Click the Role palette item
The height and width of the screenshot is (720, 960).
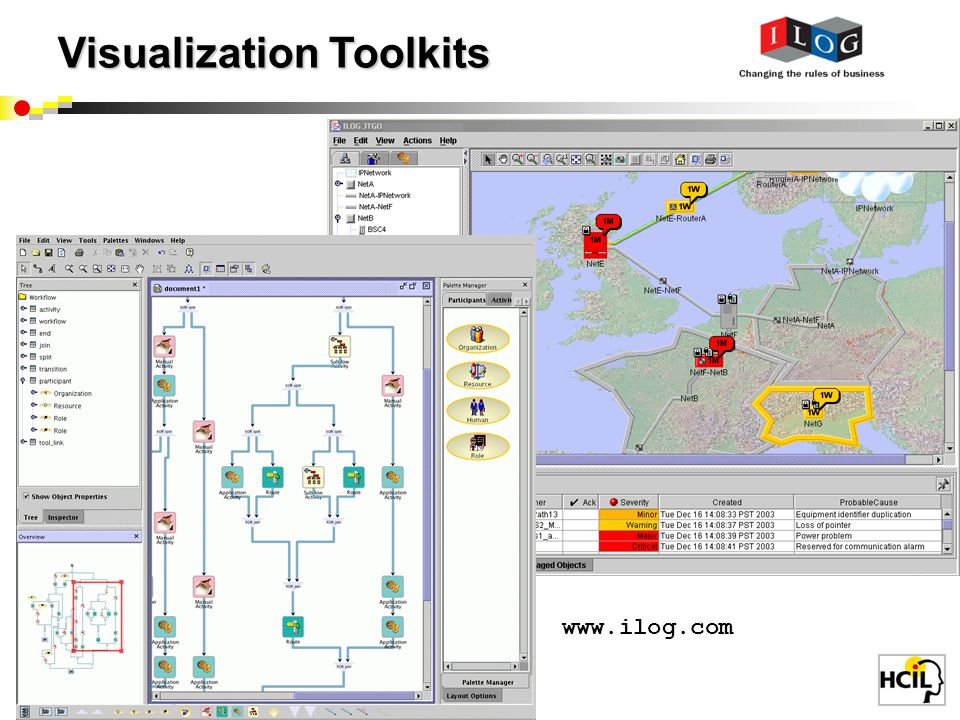pyautogui.click(x=478, y=446)
